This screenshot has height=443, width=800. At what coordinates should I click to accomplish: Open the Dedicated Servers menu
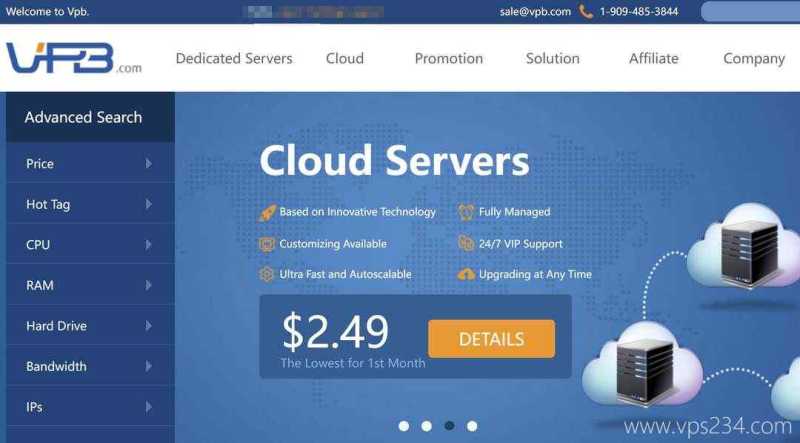click(234, 58)
